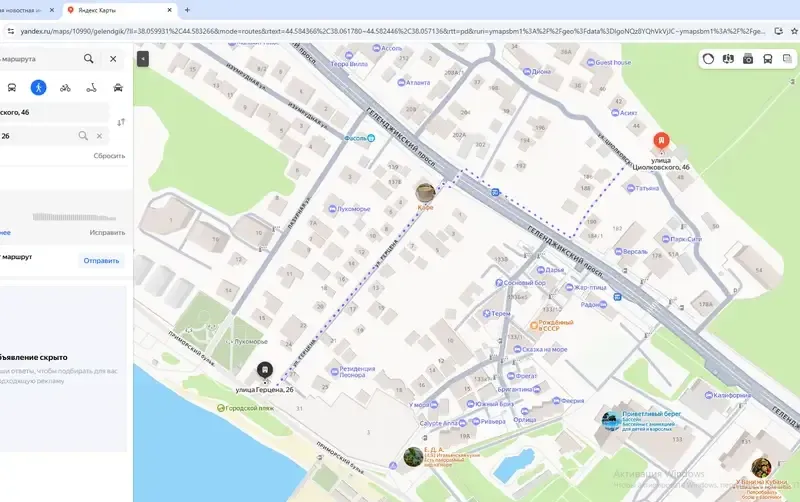The image size is (800, 502).
Task: Click the browser address bar URL
Action: pos(392,31)
